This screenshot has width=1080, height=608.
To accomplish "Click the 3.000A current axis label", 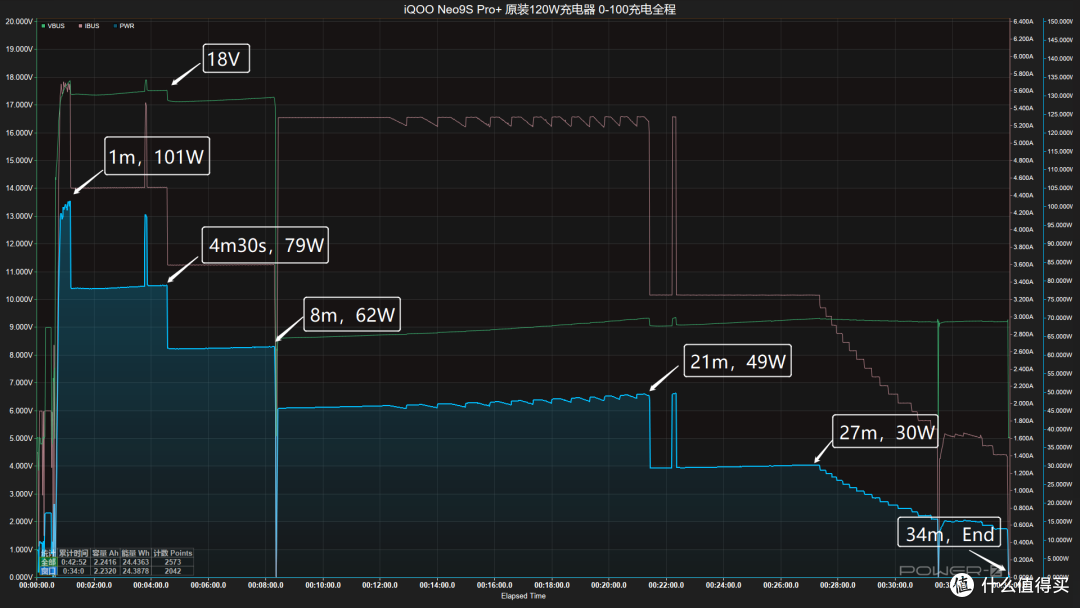I will [1024, 317].
